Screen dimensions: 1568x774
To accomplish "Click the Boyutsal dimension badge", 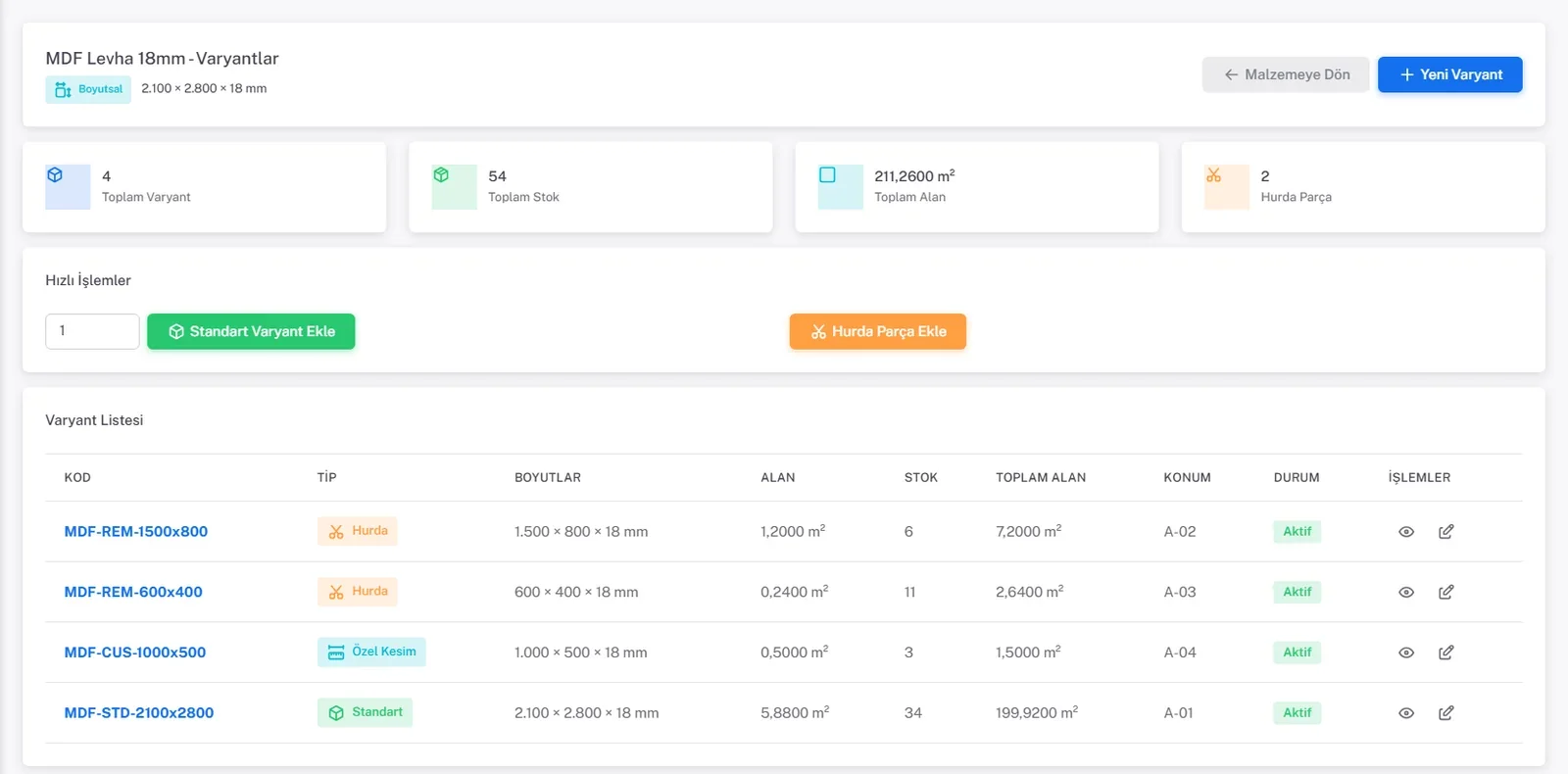I will (88, 89).
